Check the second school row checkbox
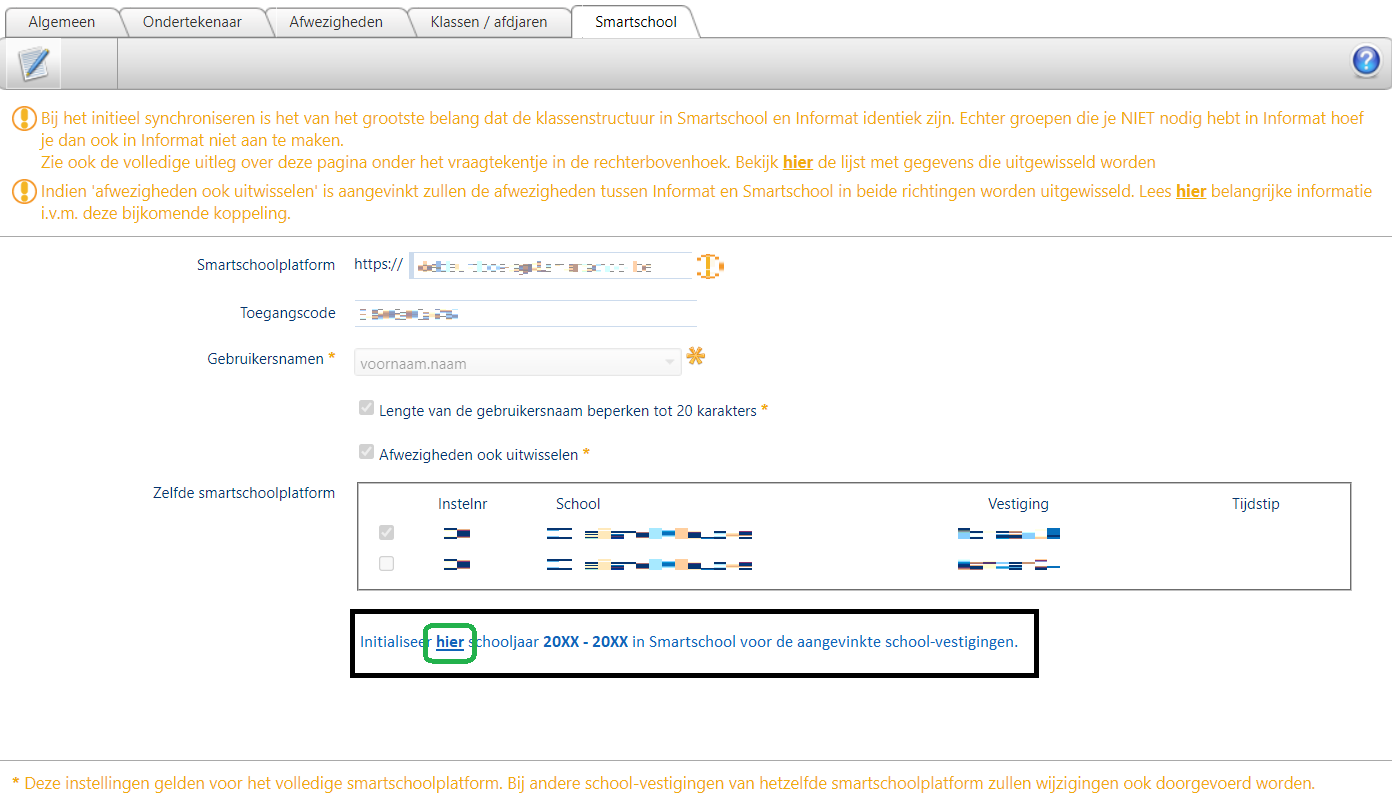 click(x=386, y=564)
